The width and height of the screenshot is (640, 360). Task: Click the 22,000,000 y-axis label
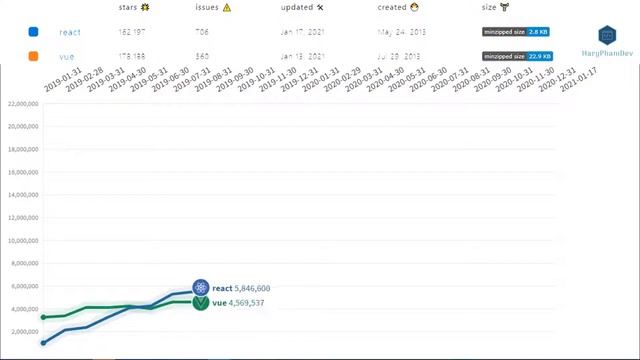23,104
